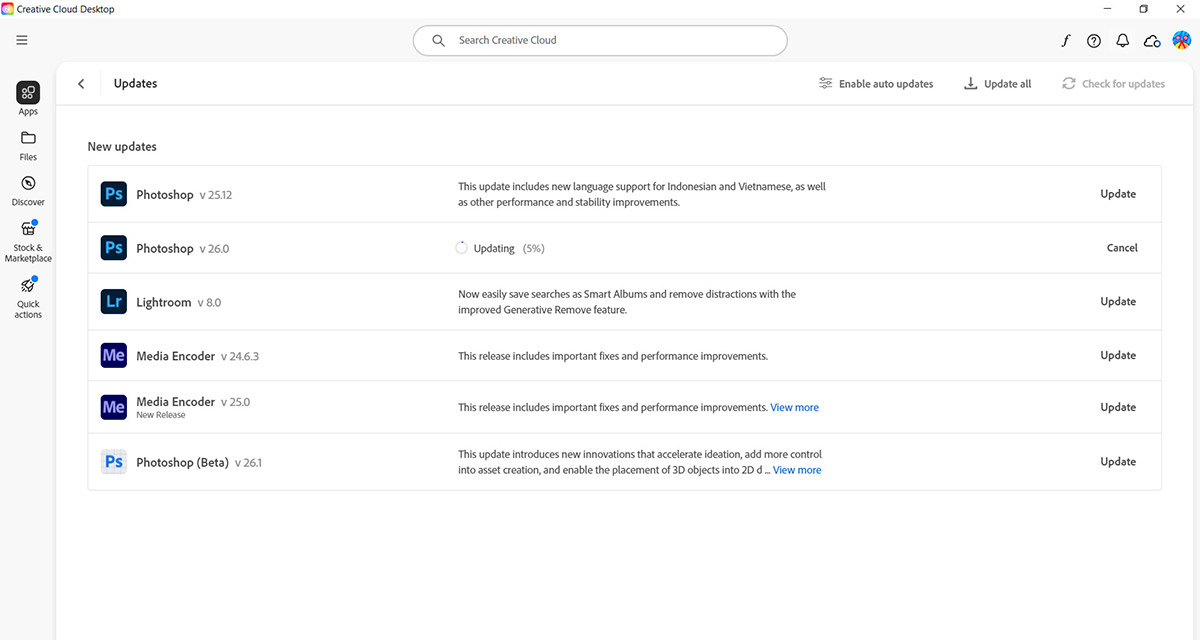
Task: Click the Lightroom app icon
Action: click(114, 302)
